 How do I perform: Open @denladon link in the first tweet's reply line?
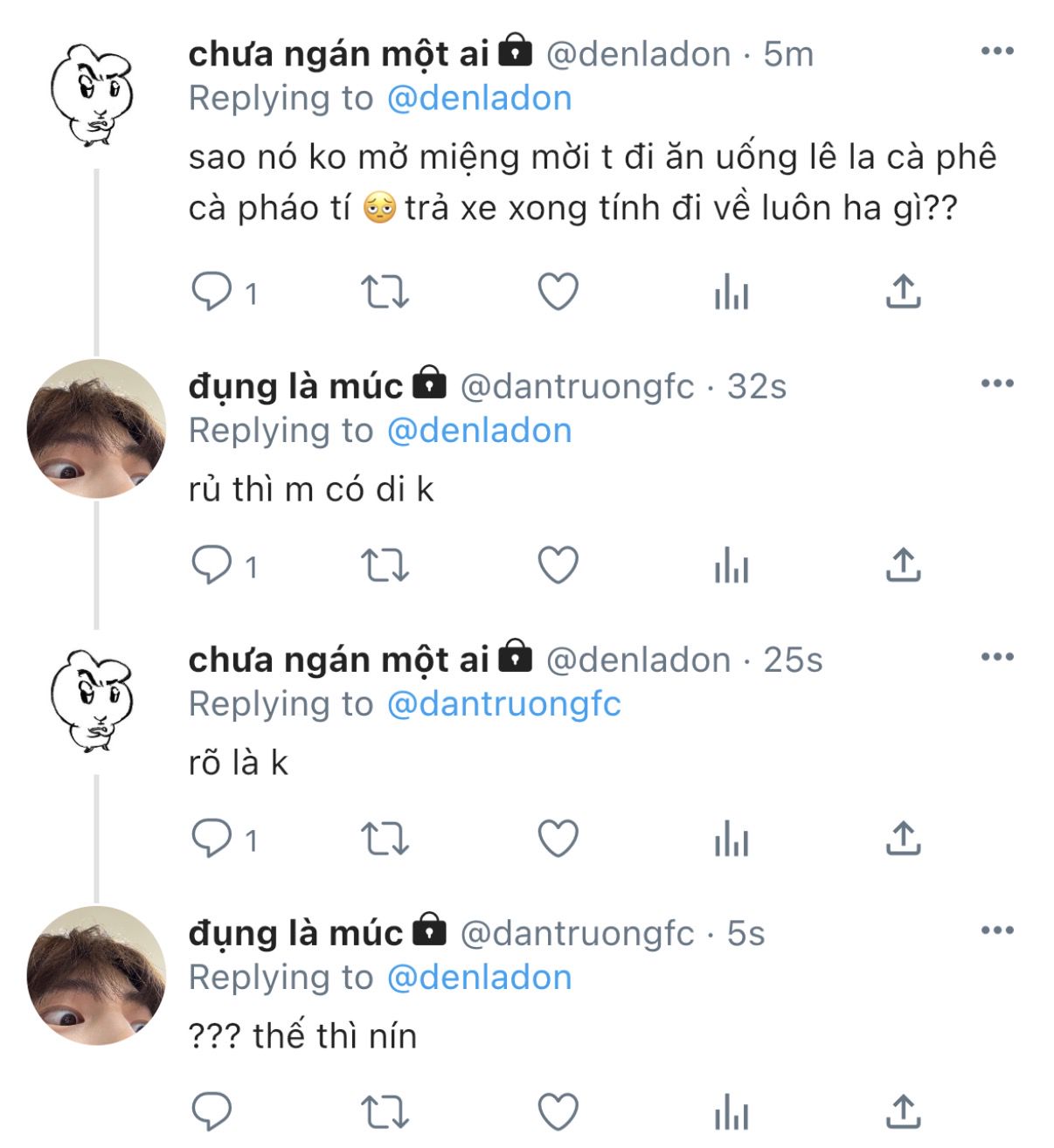(479, 99)
